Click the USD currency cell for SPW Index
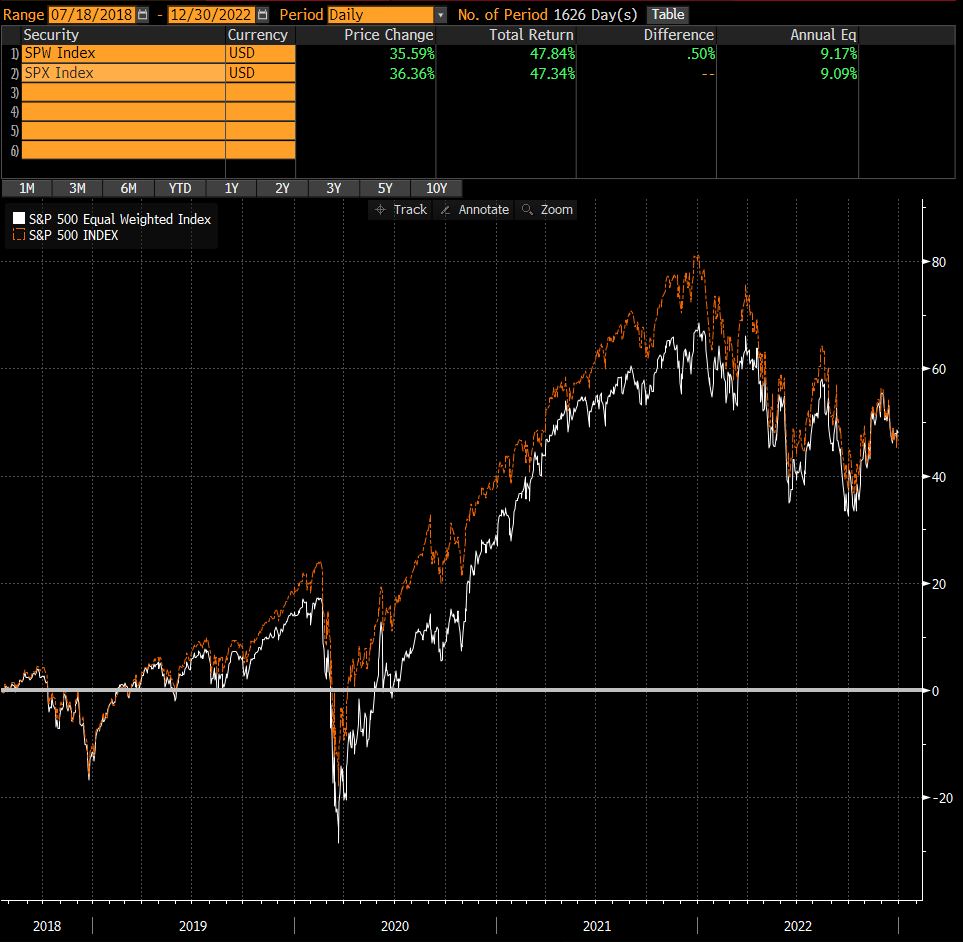This screenshot has height=942, width=963. coord(260,53)
